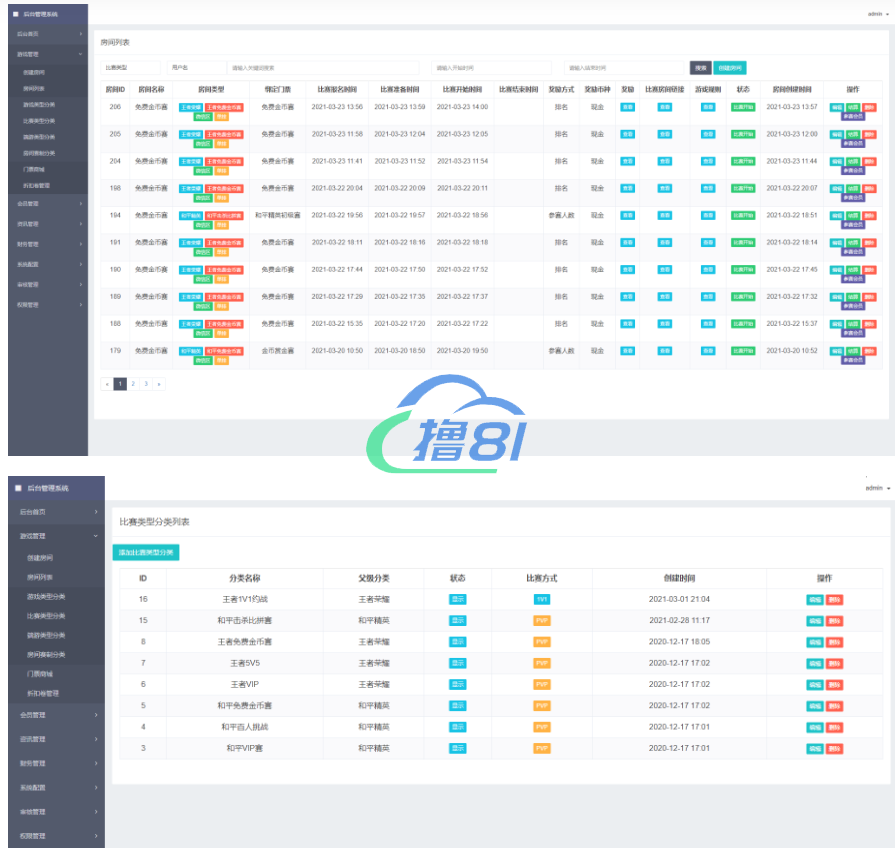Toggle 显示 status badge for 王者5V5
Screen dimensions: 895x848
[x=457, y=663]
